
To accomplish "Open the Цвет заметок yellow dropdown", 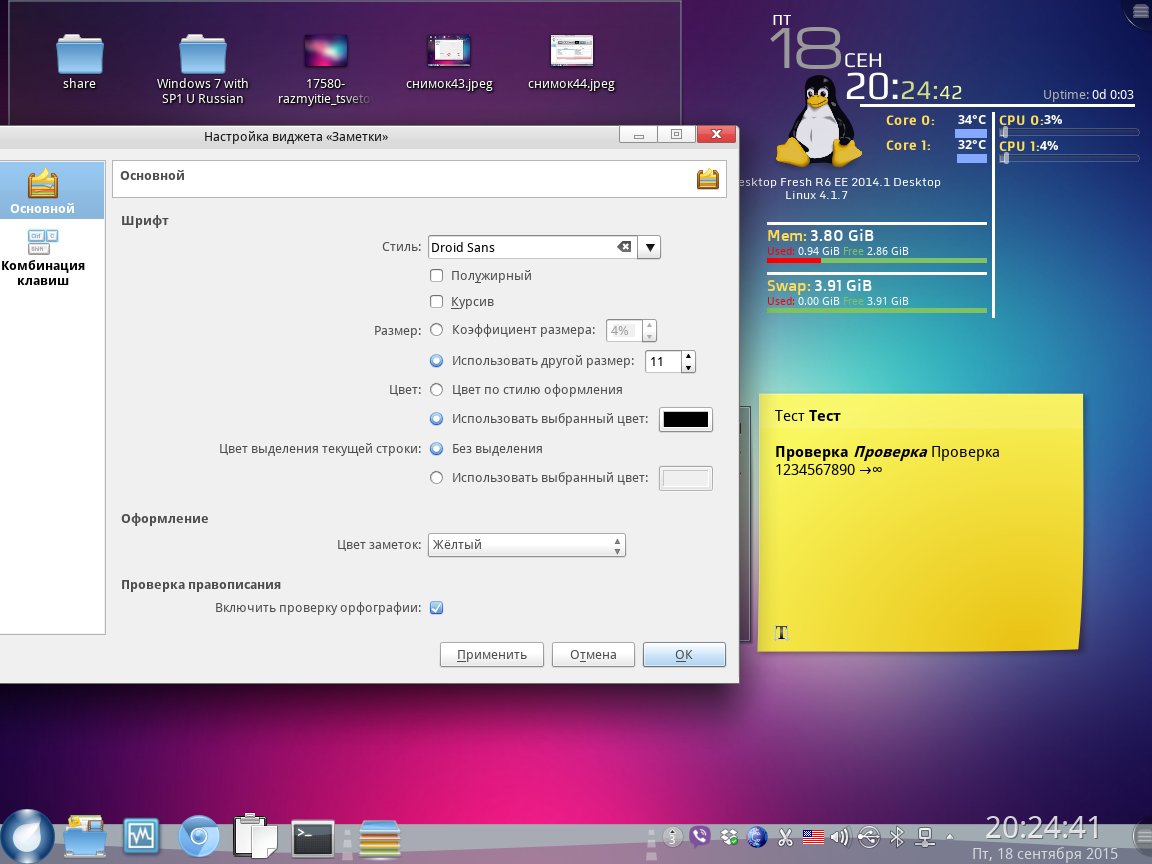I will click(x=527, y=545).
